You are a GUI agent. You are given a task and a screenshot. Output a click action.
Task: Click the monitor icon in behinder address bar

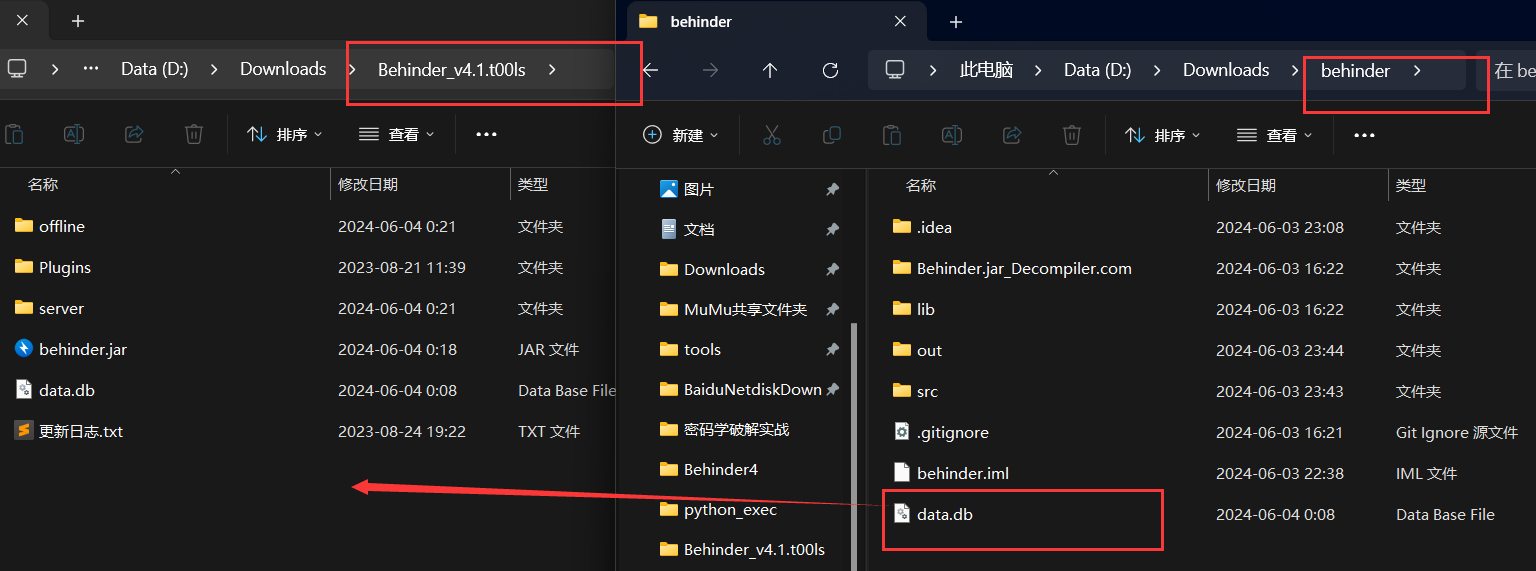tap(895, 70)
